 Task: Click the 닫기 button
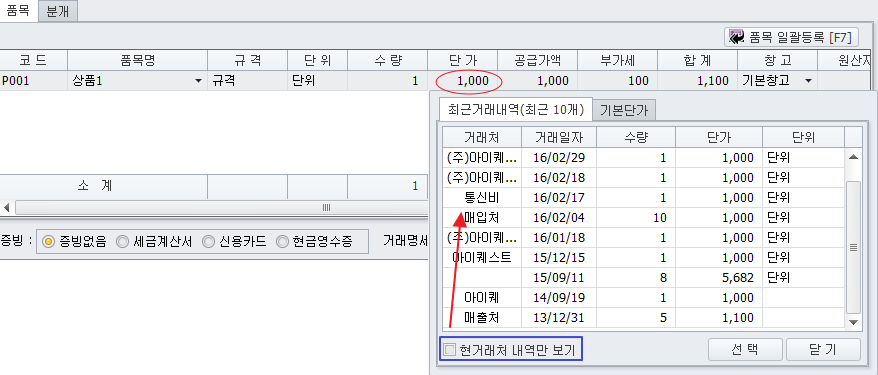(823, 350)
